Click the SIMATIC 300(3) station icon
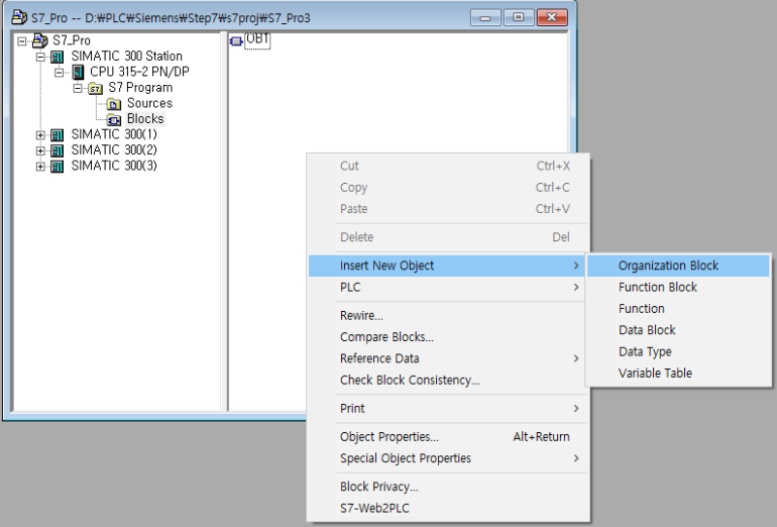 tap(57, 166)
